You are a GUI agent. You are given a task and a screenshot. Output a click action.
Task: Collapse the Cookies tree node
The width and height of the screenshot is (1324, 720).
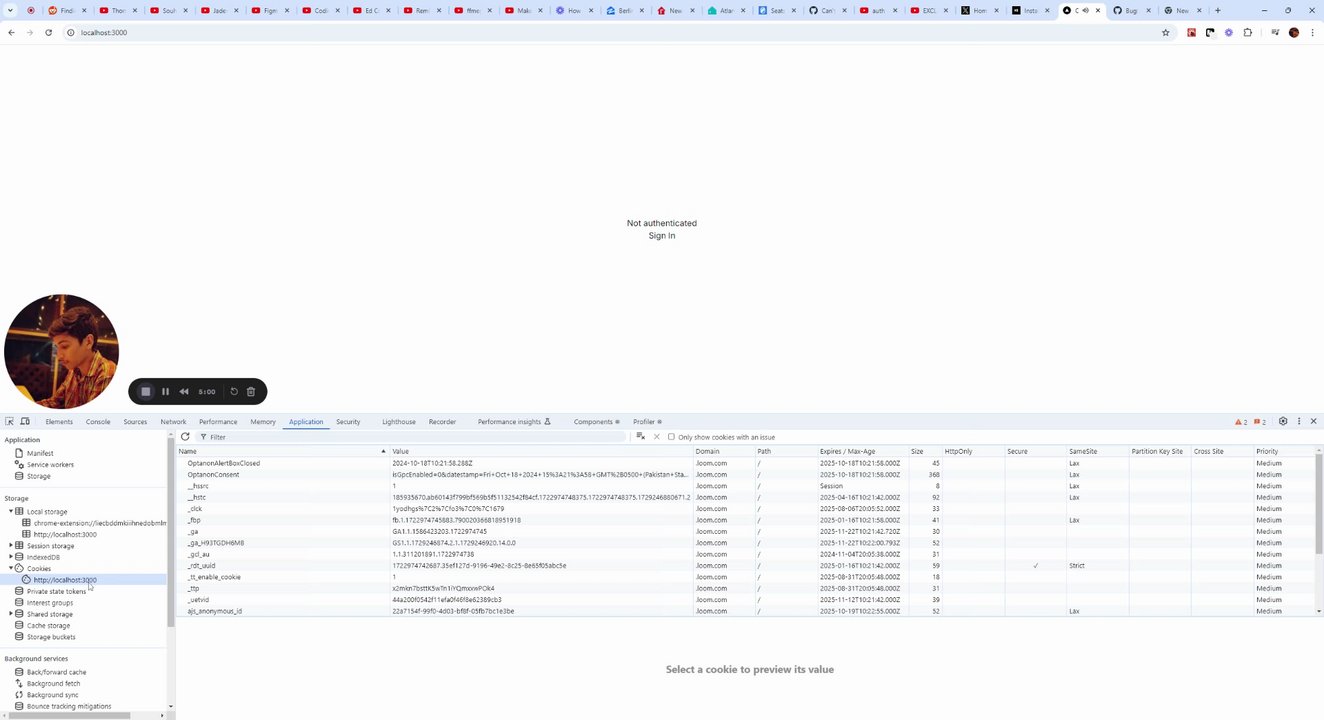11,569
